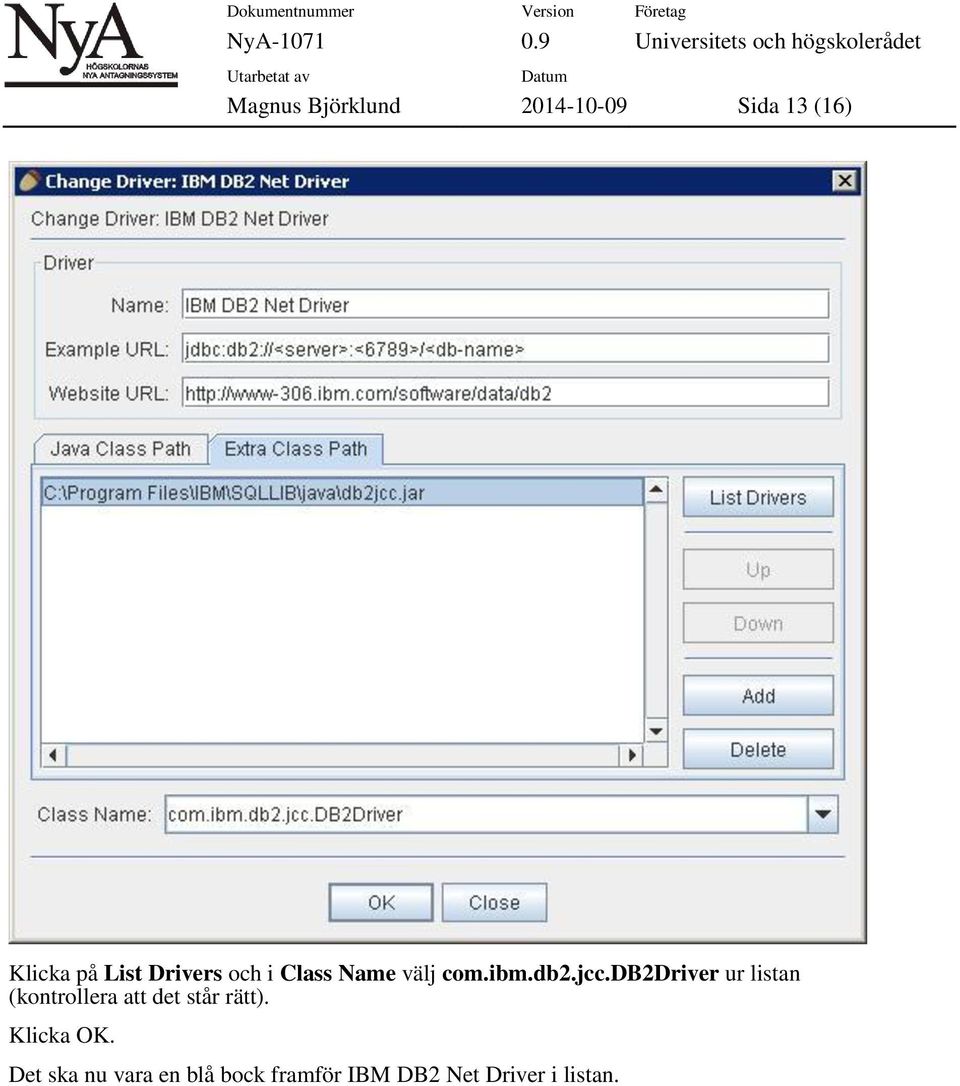Focus the Website URL field
This screenshot has width=960, height=1086.
point(505,393)
